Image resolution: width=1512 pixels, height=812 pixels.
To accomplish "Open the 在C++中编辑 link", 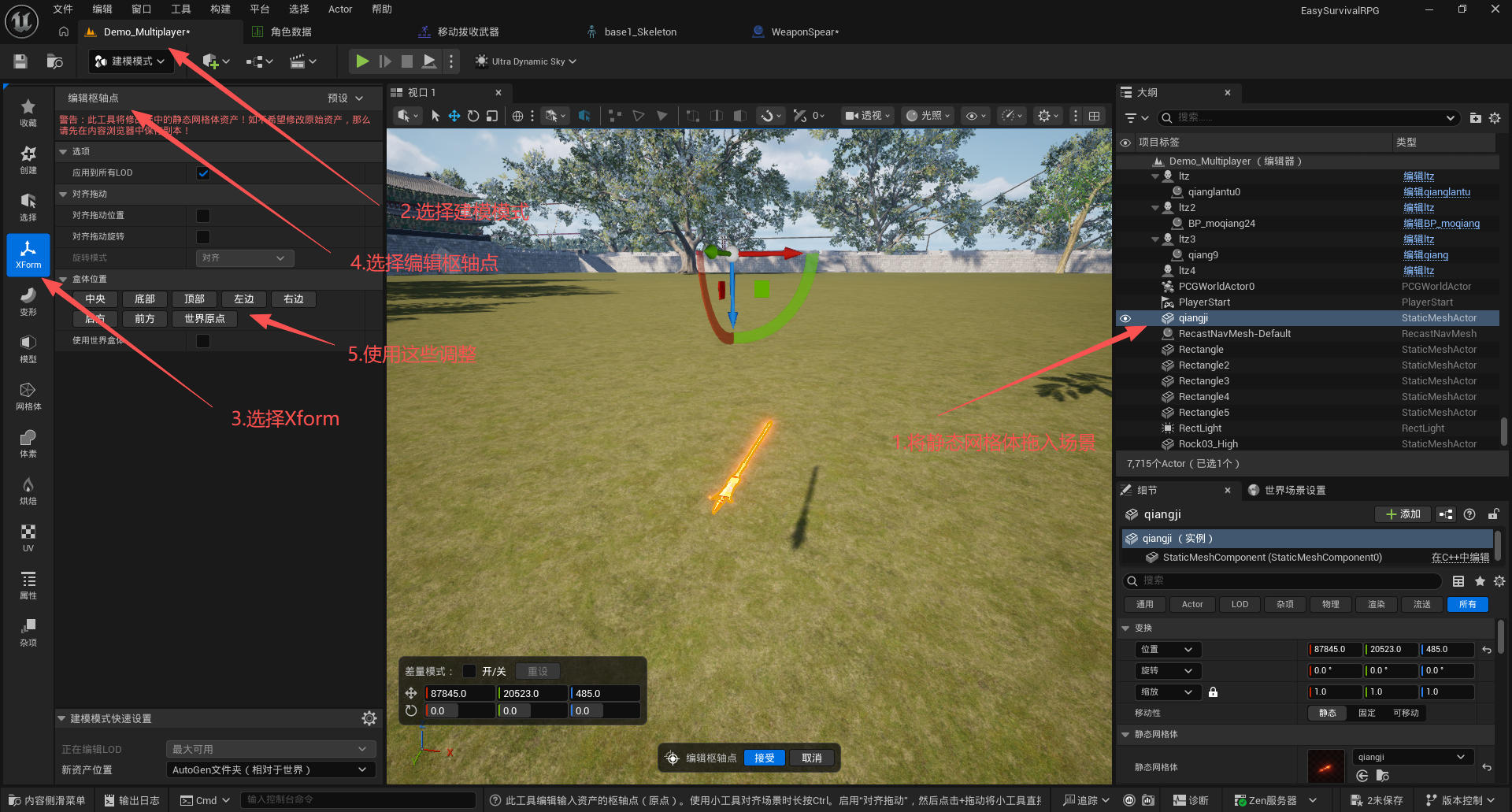I will point(1460,558).
